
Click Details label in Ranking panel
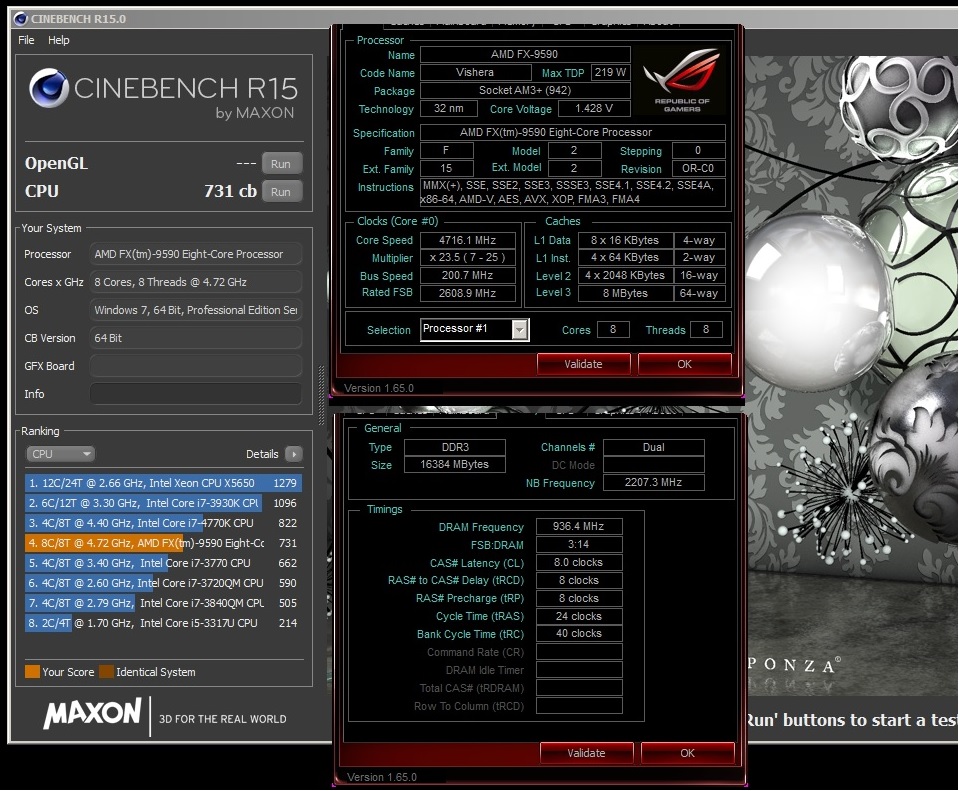(262, 454)
